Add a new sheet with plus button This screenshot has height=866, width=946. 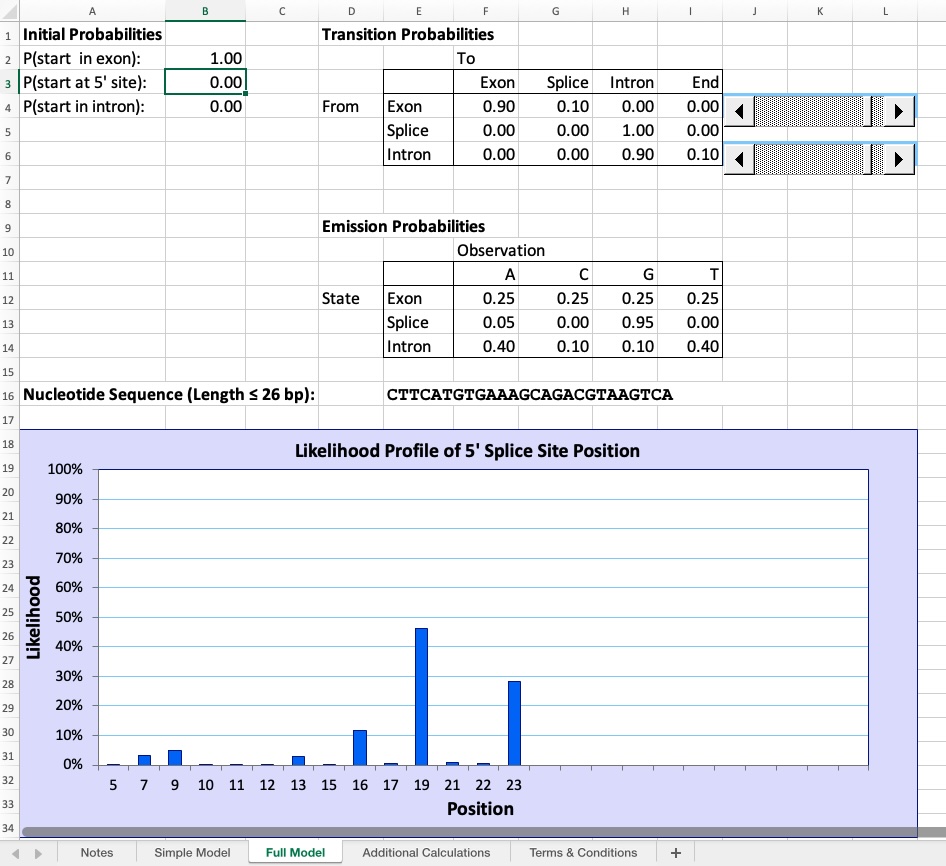[676, 853]
